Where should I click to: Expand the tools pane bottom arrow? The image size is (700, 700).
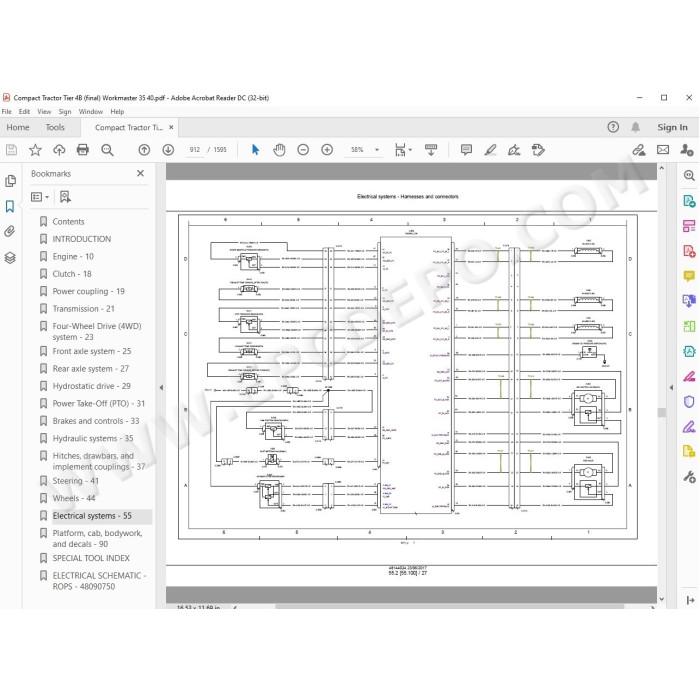click(x=690, y=600)
